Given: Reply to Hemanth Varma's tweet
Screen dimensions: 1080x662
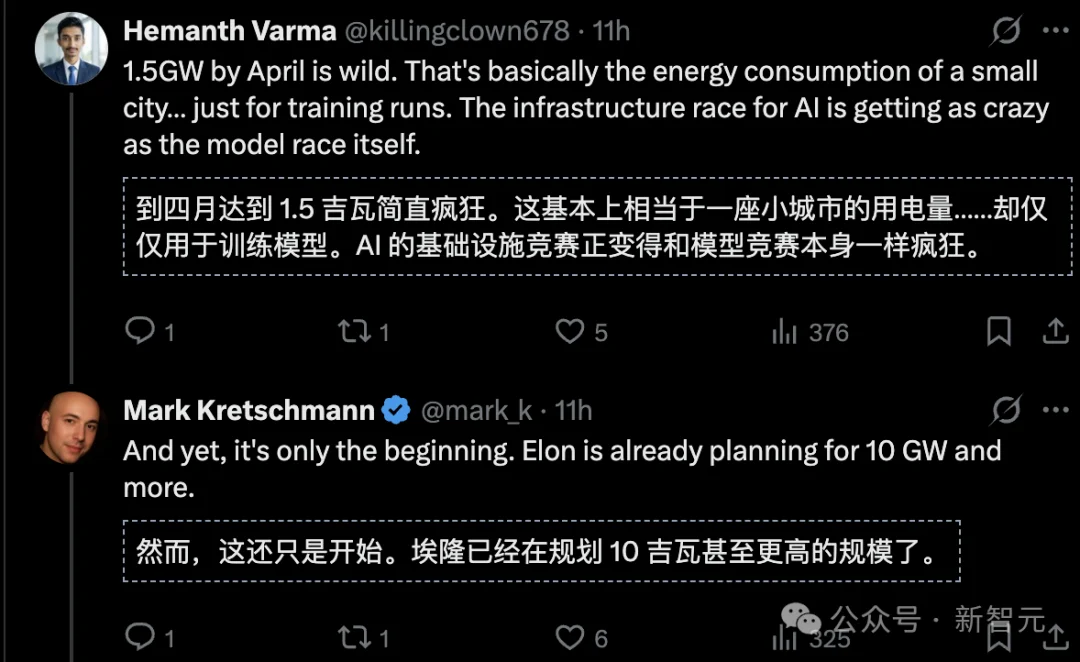Looking at the screenshot, I should pos(138,332).
